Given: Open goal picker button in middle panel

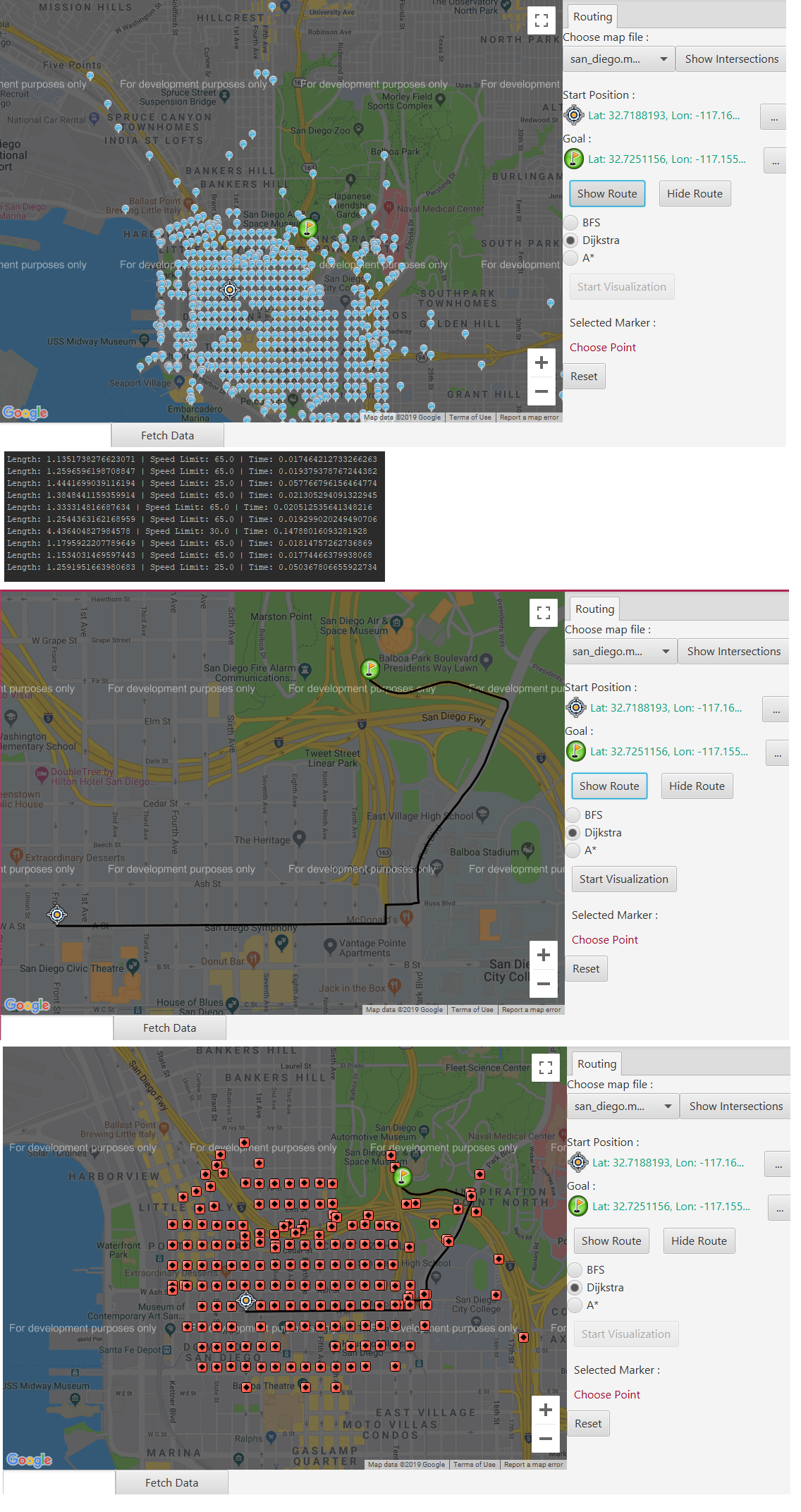Looking at the screenshot, I should click(777, 753).
